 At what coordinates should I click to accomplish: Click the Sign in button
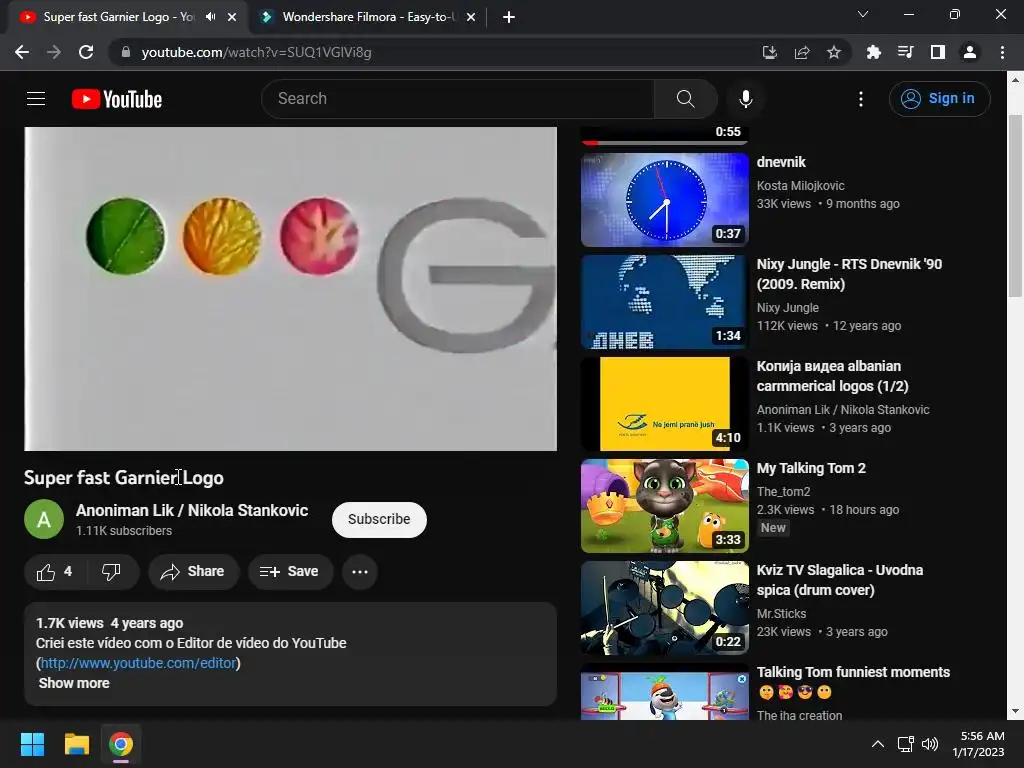point(939,99)
